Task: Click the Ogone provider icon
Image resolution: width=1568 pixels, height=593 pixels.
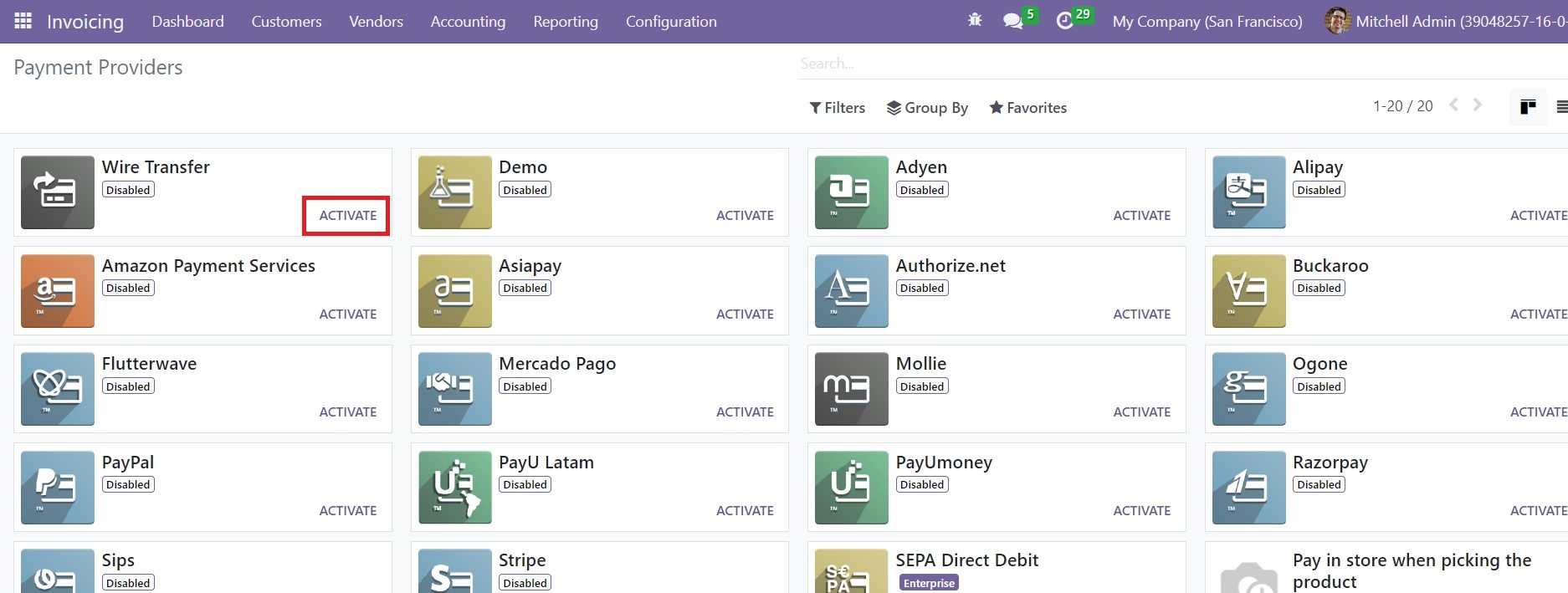Action: coord(1248,389)
